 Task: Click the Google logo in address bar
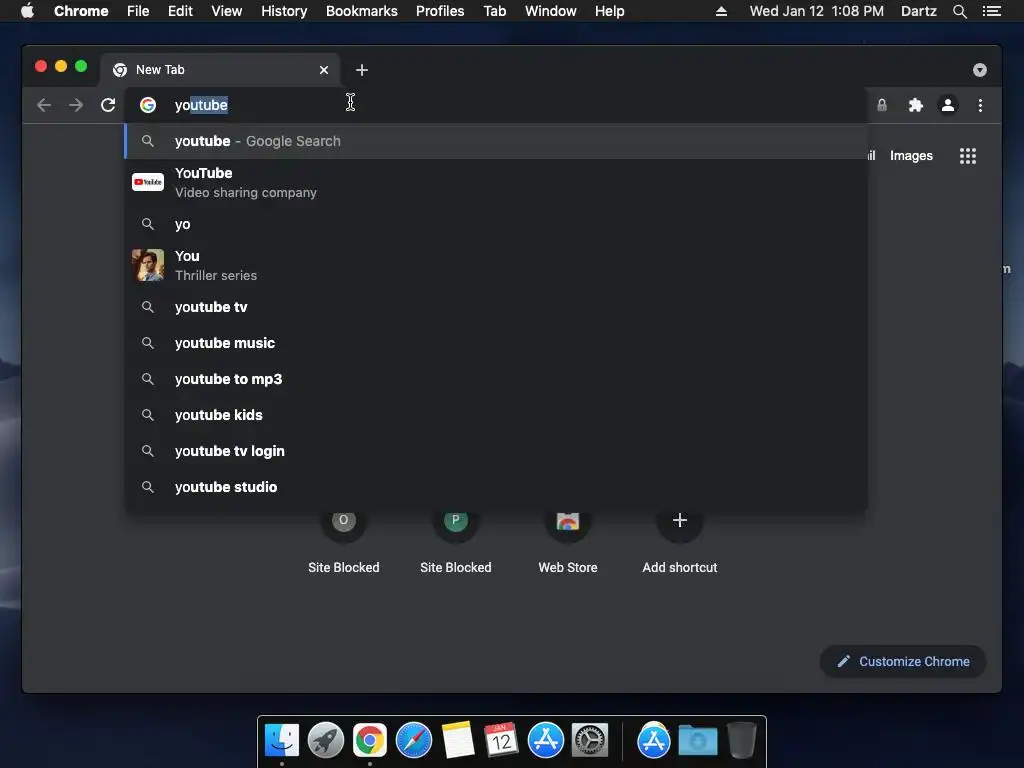(148, 105)
